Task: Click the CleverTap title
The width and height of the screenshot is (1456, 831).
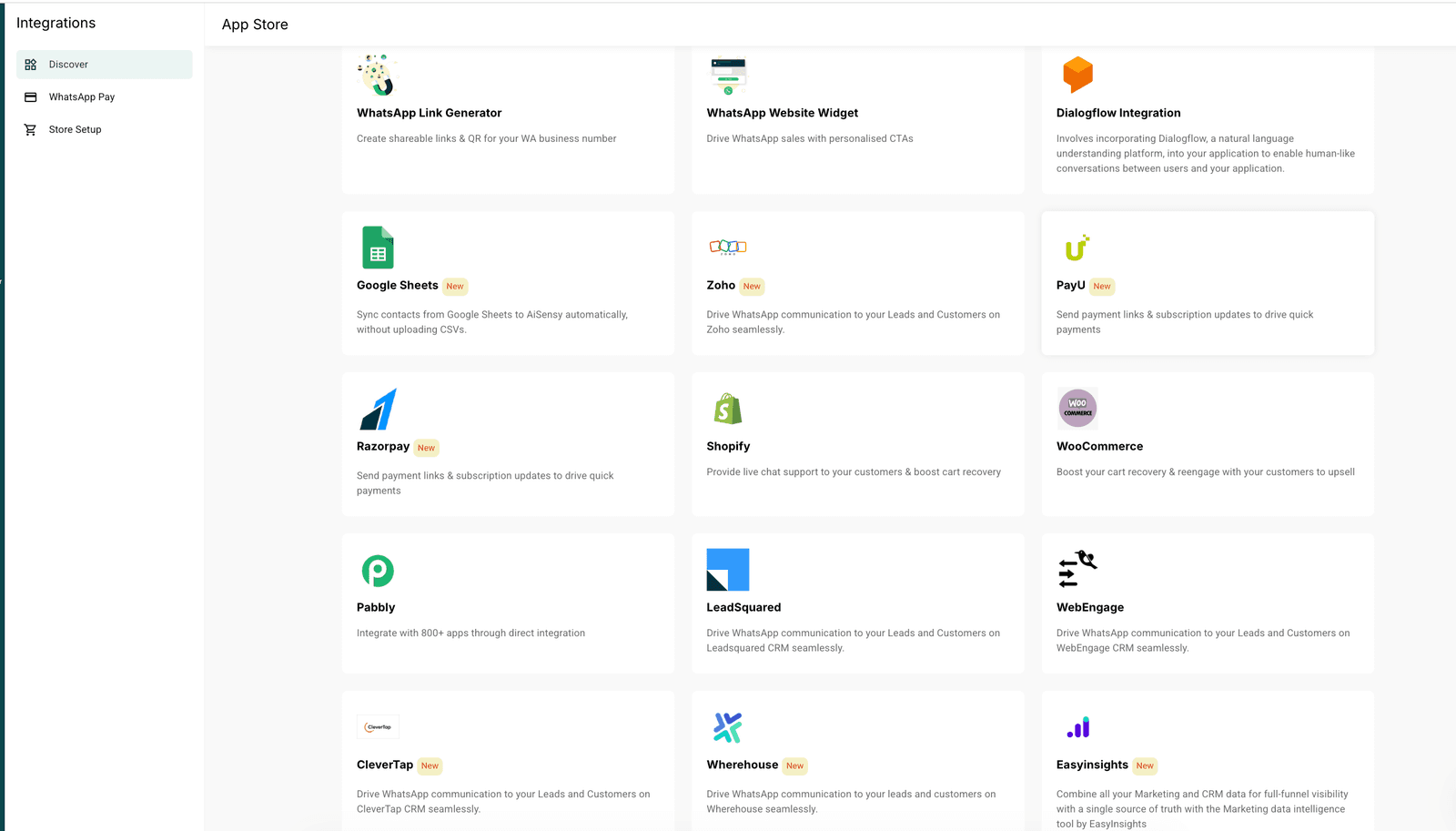Action: (385, 765)
